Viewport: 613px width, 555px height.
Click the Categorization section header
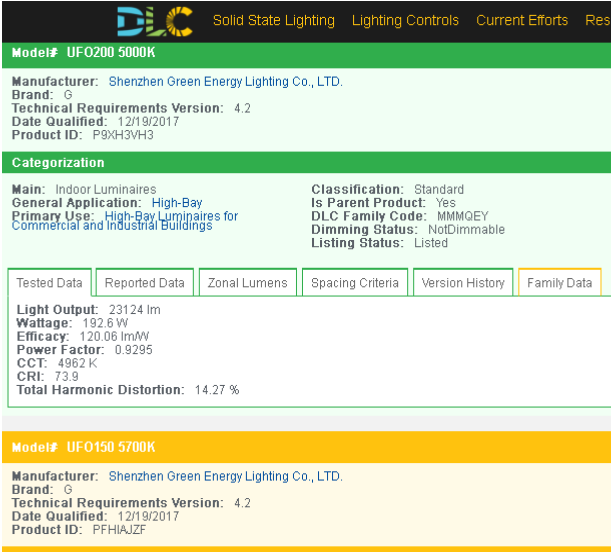(306, 163)
